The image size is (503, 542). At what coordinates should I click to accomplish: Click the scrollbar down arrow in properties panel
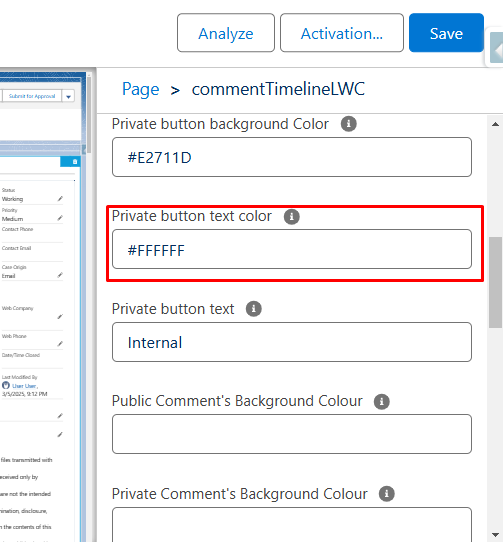(495, 535)
